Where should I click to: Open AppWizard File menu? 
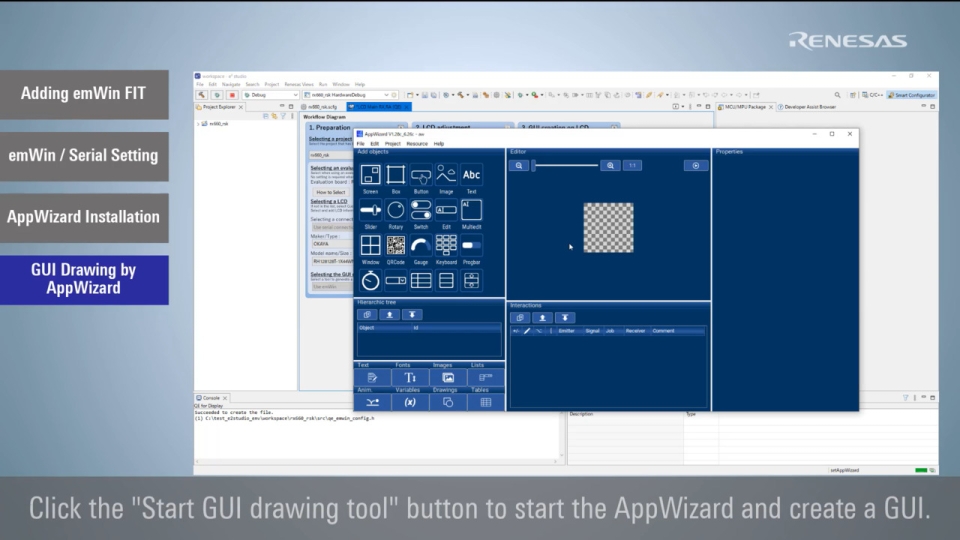click(x=361, y=144)
